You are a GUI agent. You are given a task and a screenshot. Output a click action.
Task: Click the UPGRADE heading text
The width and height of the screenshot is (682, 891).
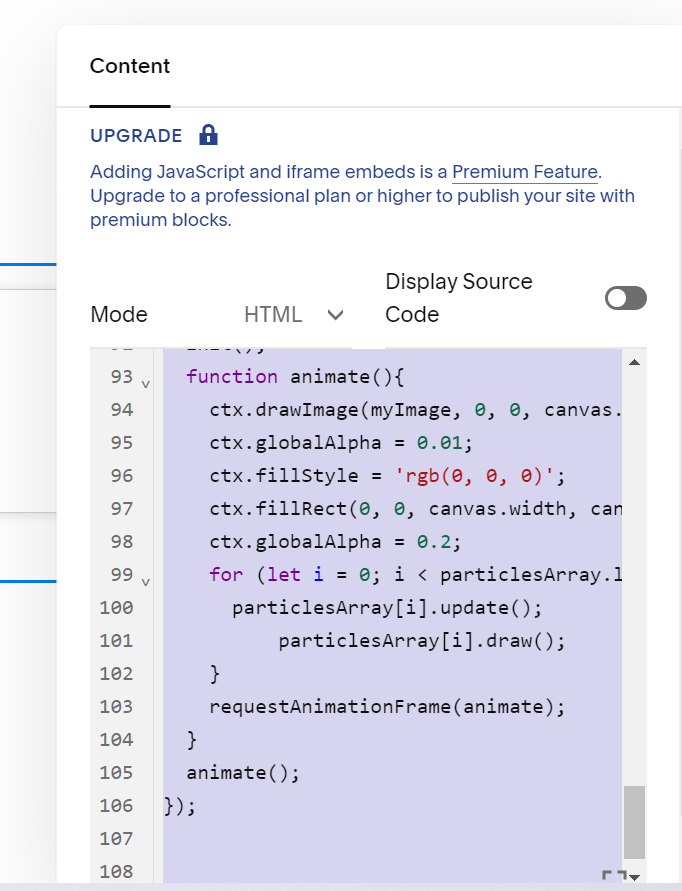click(x=136, y=136)
